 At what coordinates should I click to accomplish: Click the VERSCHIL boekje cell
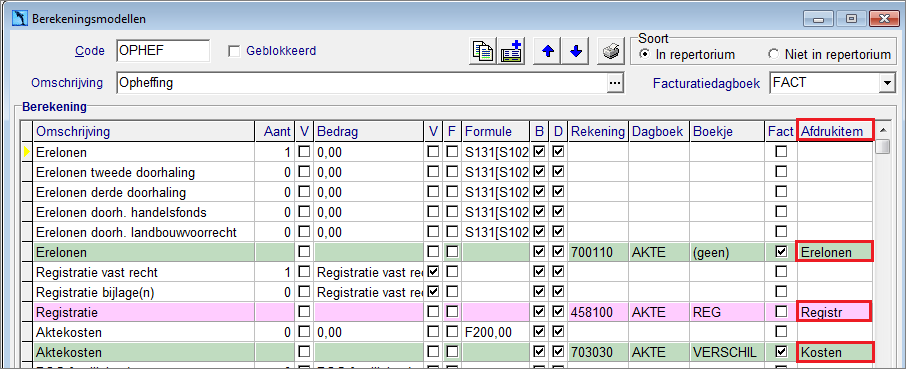(x=728, y=352)
